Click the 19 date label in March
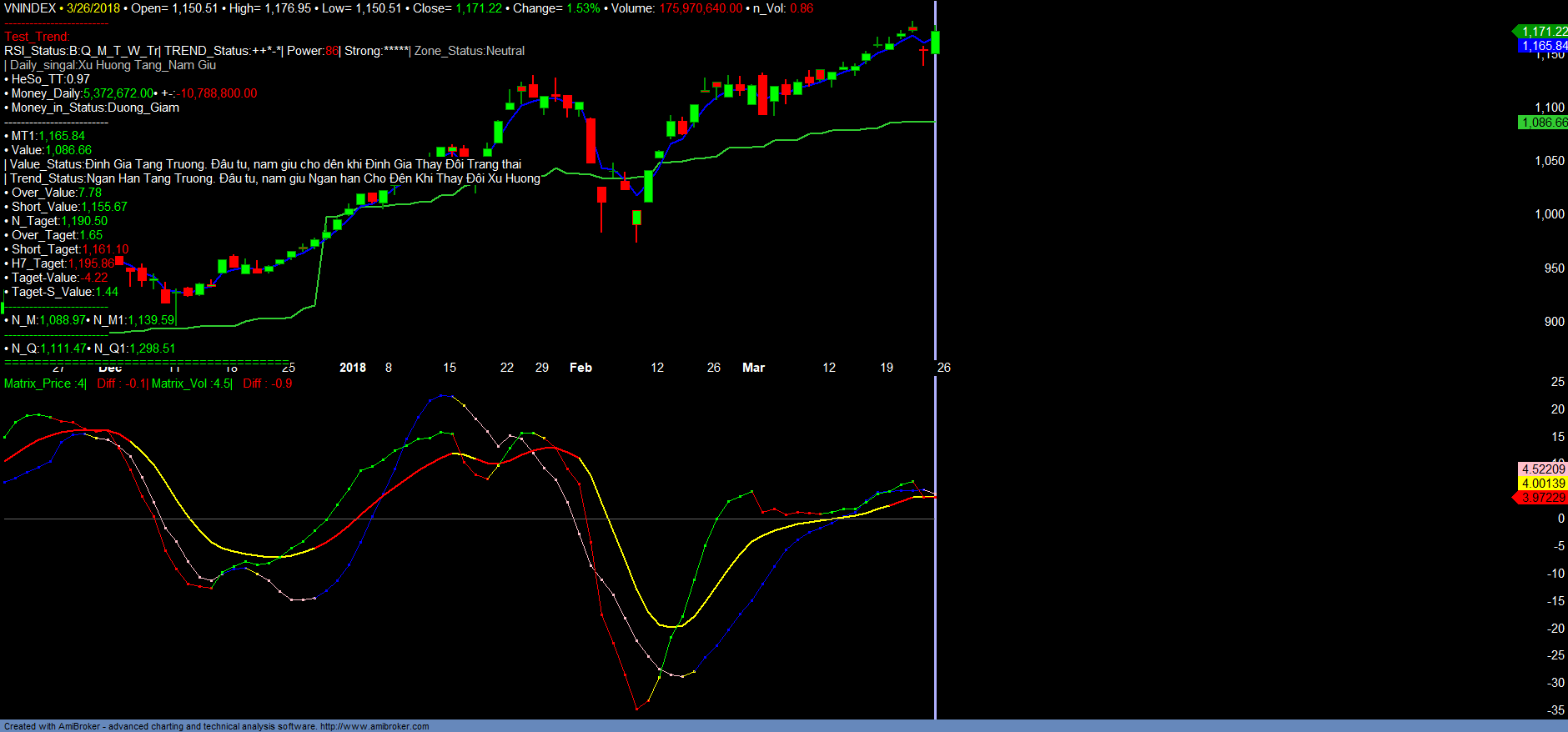This screenshot has height=732, width=1568. pos(887,368)
